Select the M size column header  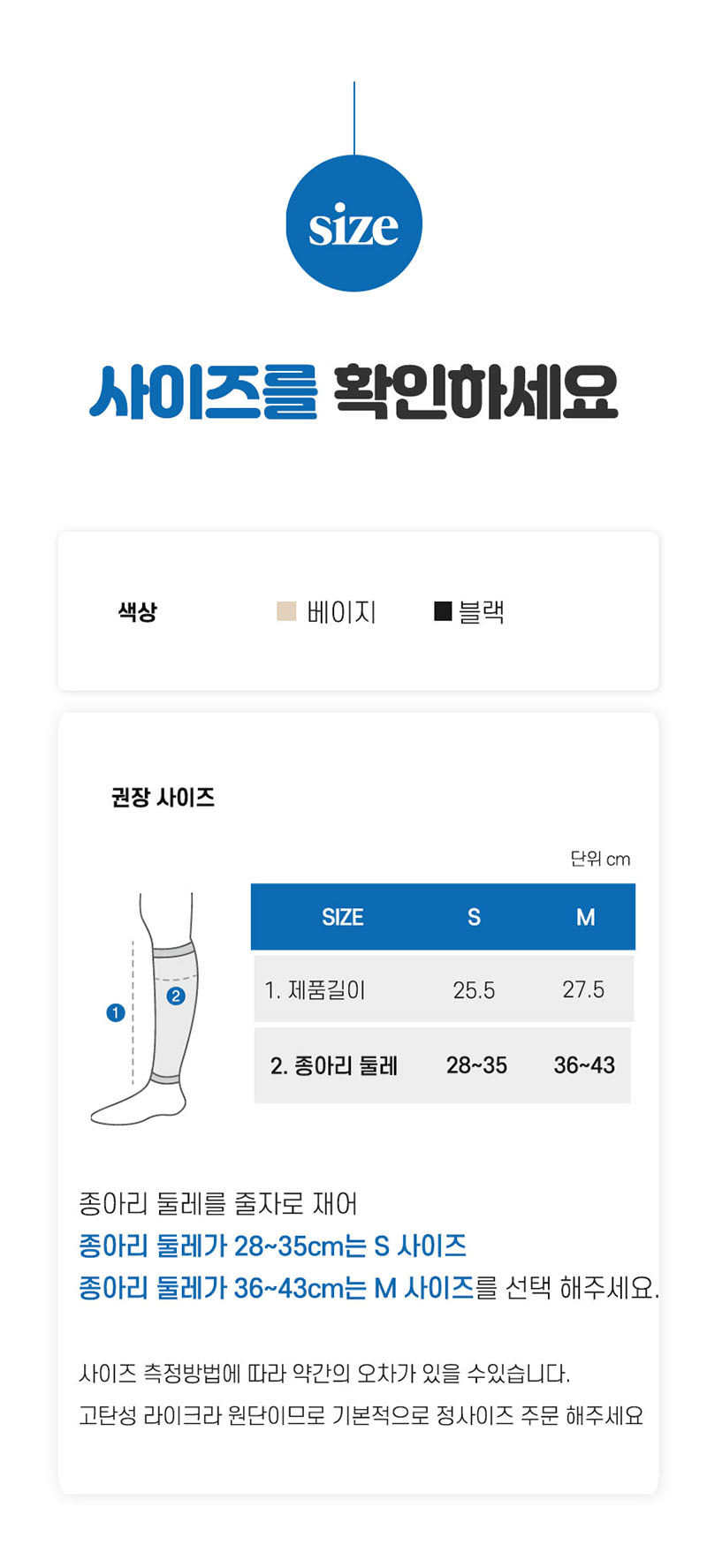585,917
